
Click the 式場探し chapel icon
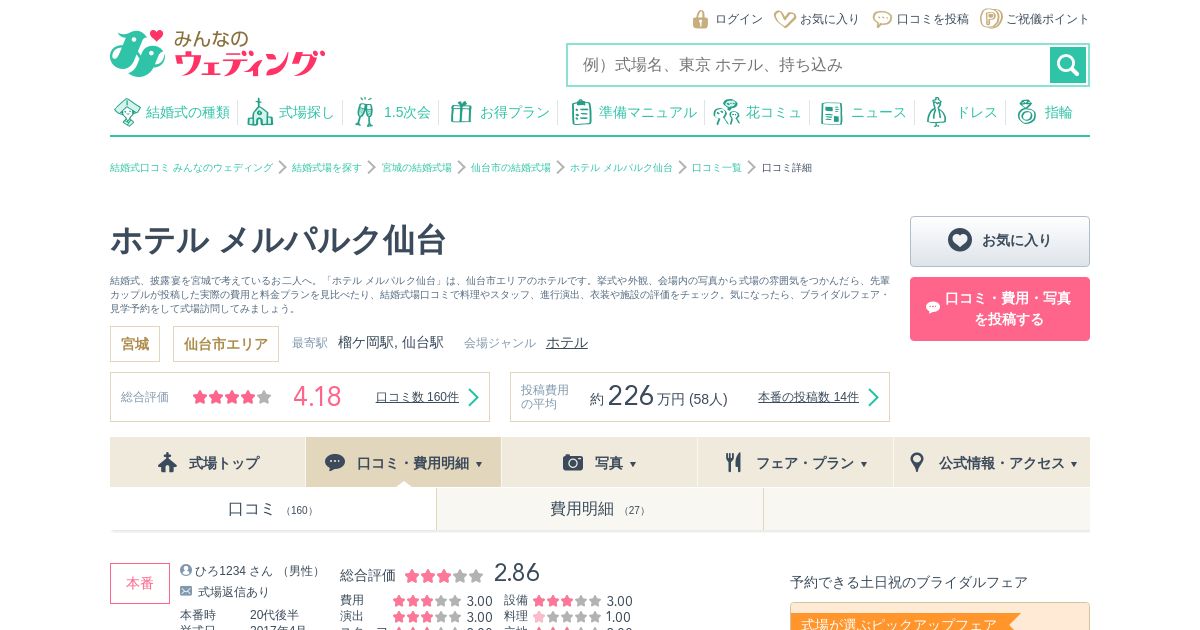260,112
